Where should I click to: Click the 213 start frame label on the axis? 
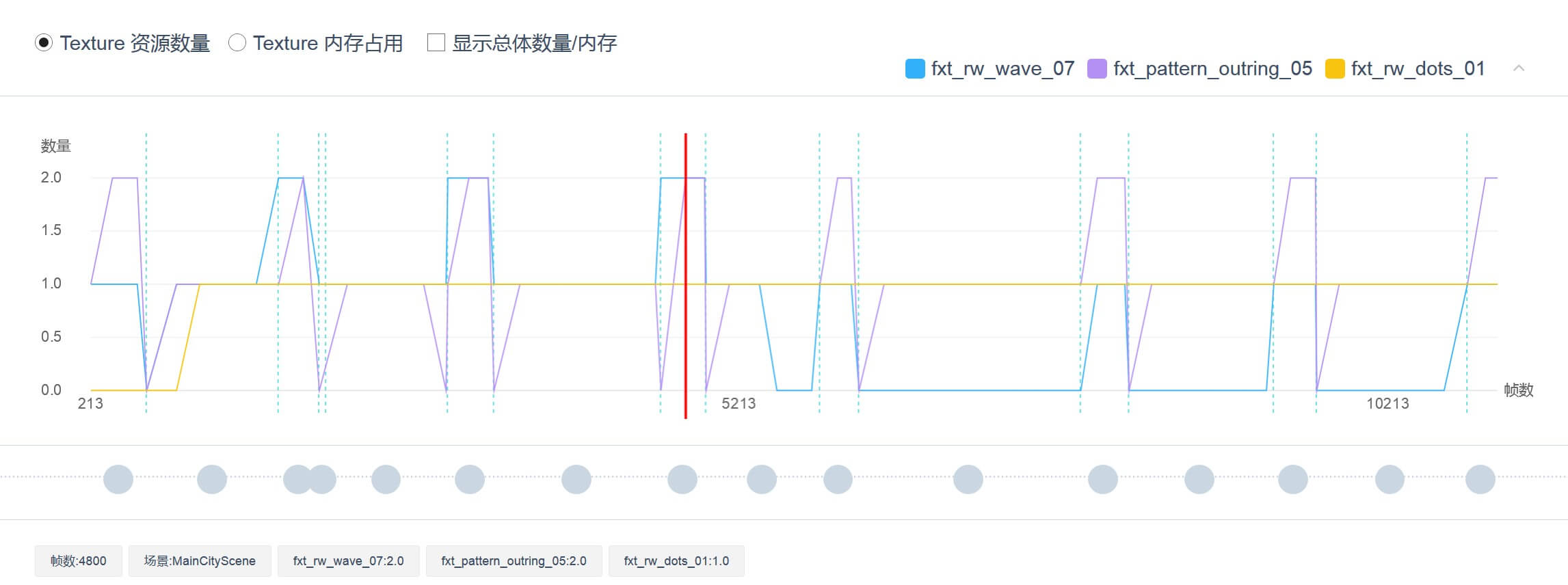click(x=90, y=404)
